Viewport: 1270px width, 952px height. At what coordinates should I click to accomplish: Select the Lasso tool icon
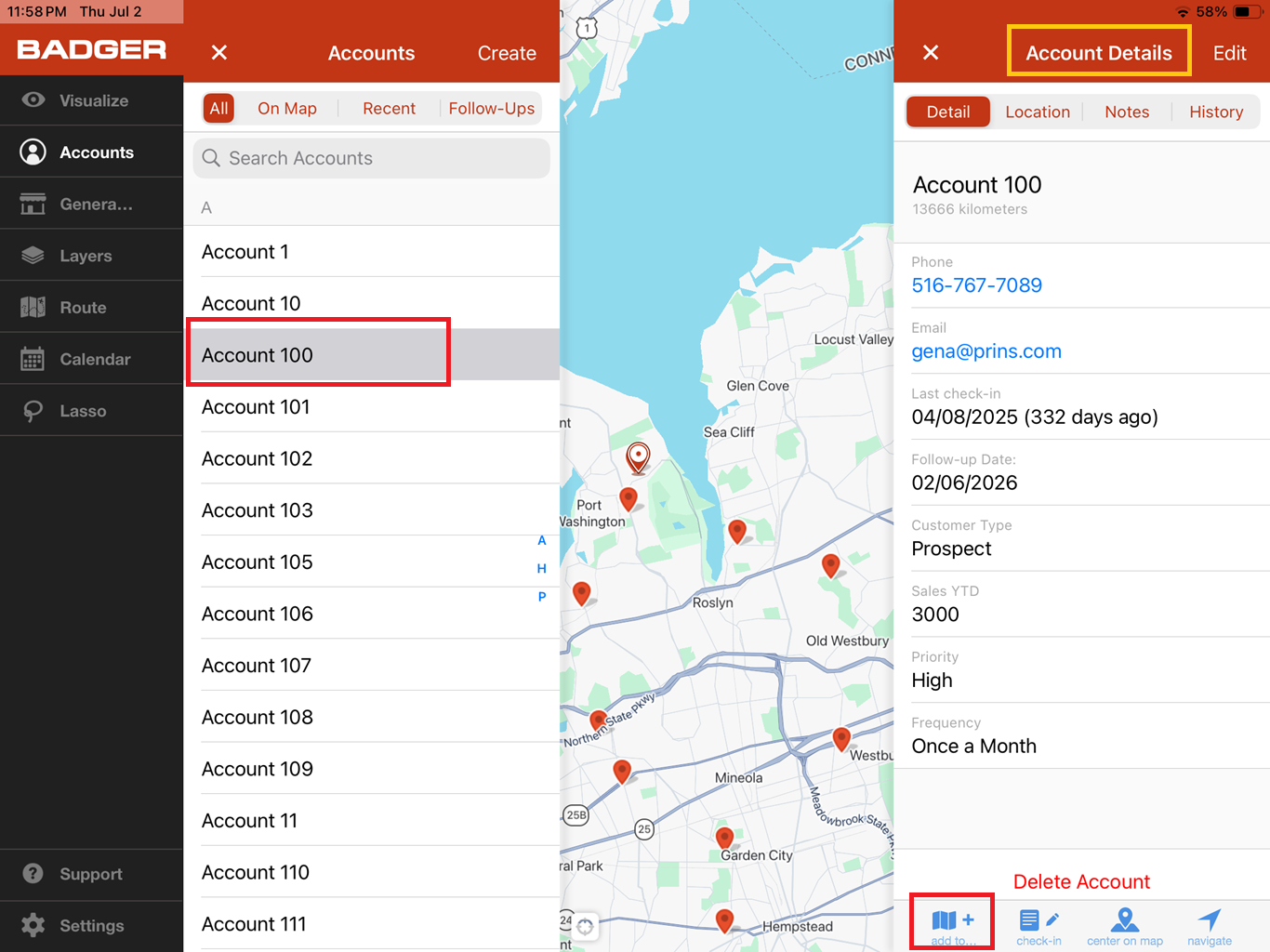tap(33, 411)
